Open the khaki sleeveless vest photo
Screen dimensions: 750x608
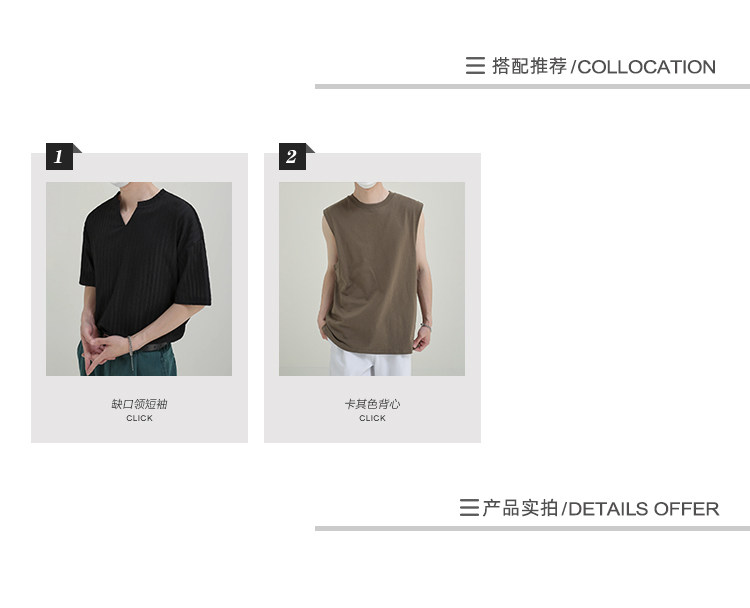tap(372, 279)
